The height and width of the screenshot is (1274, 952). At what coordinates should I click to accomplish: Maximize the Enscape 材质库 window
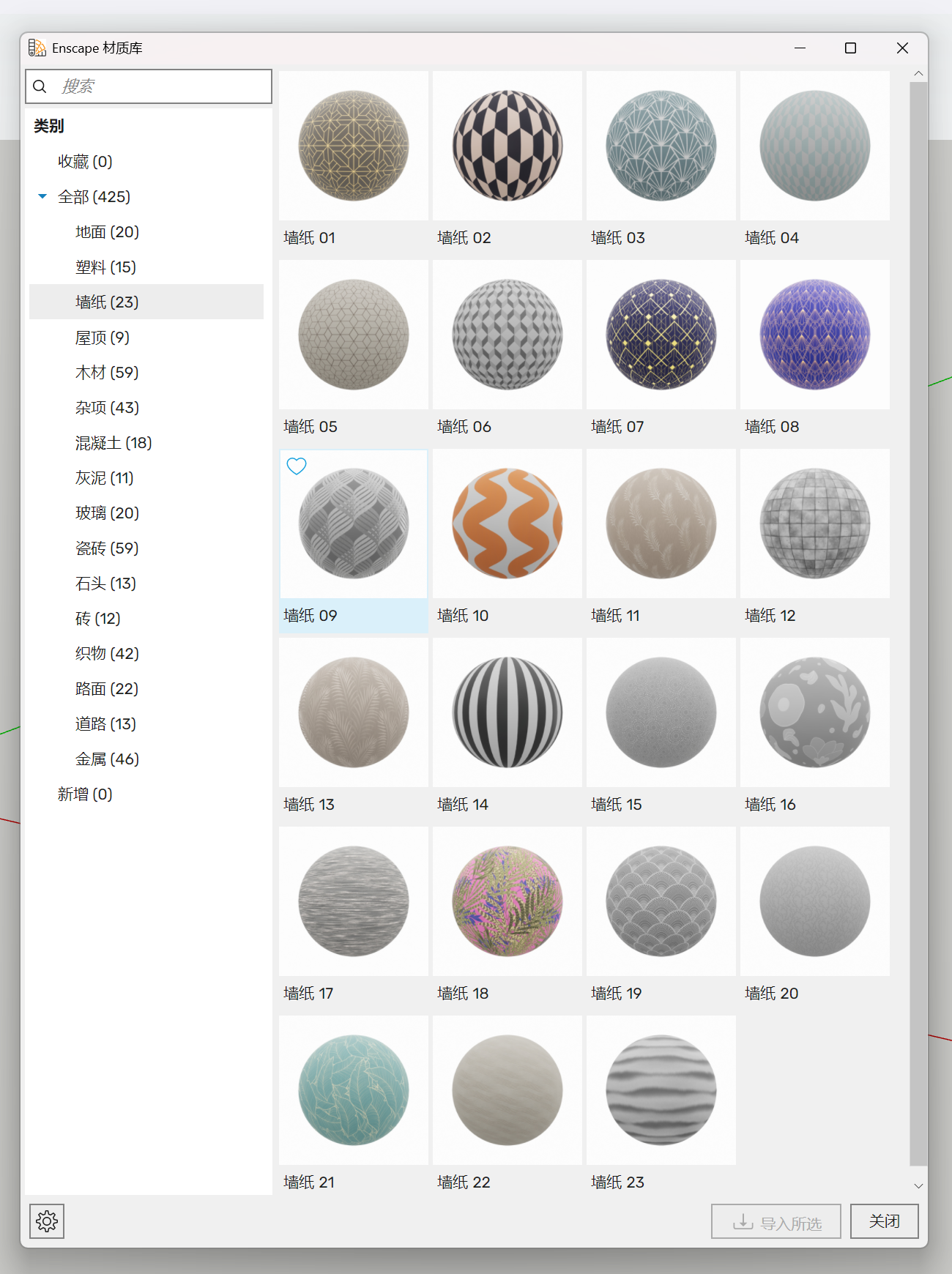pos(850,48)
